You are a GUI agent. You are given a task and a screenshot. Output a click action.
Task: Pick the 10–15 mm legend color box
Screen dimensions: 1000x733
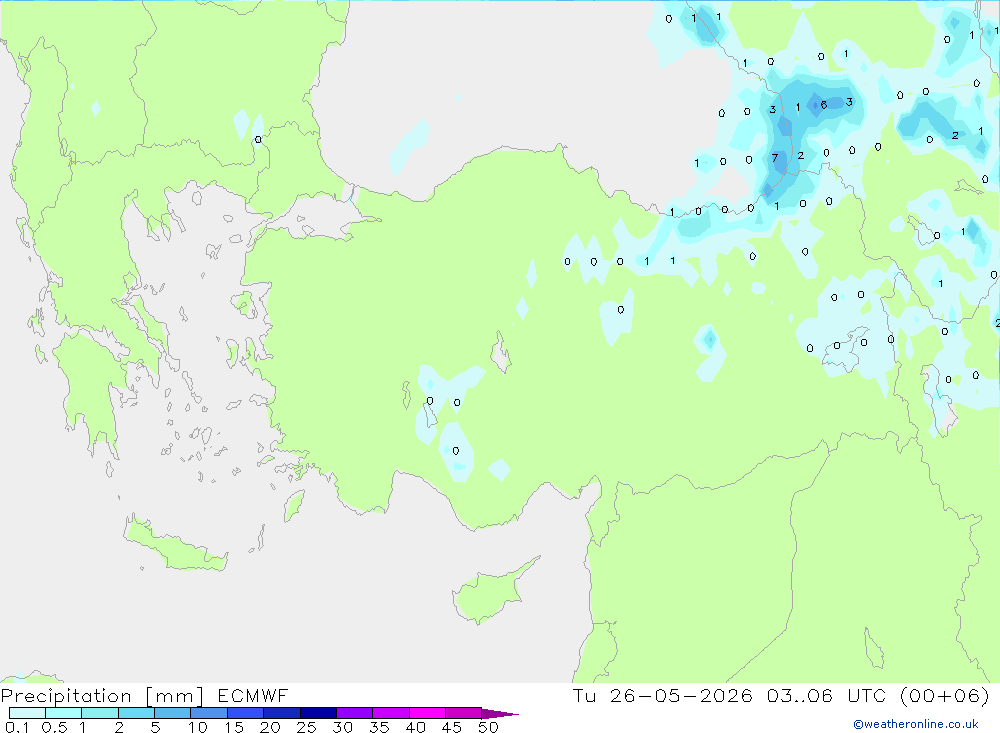(209, 713)
